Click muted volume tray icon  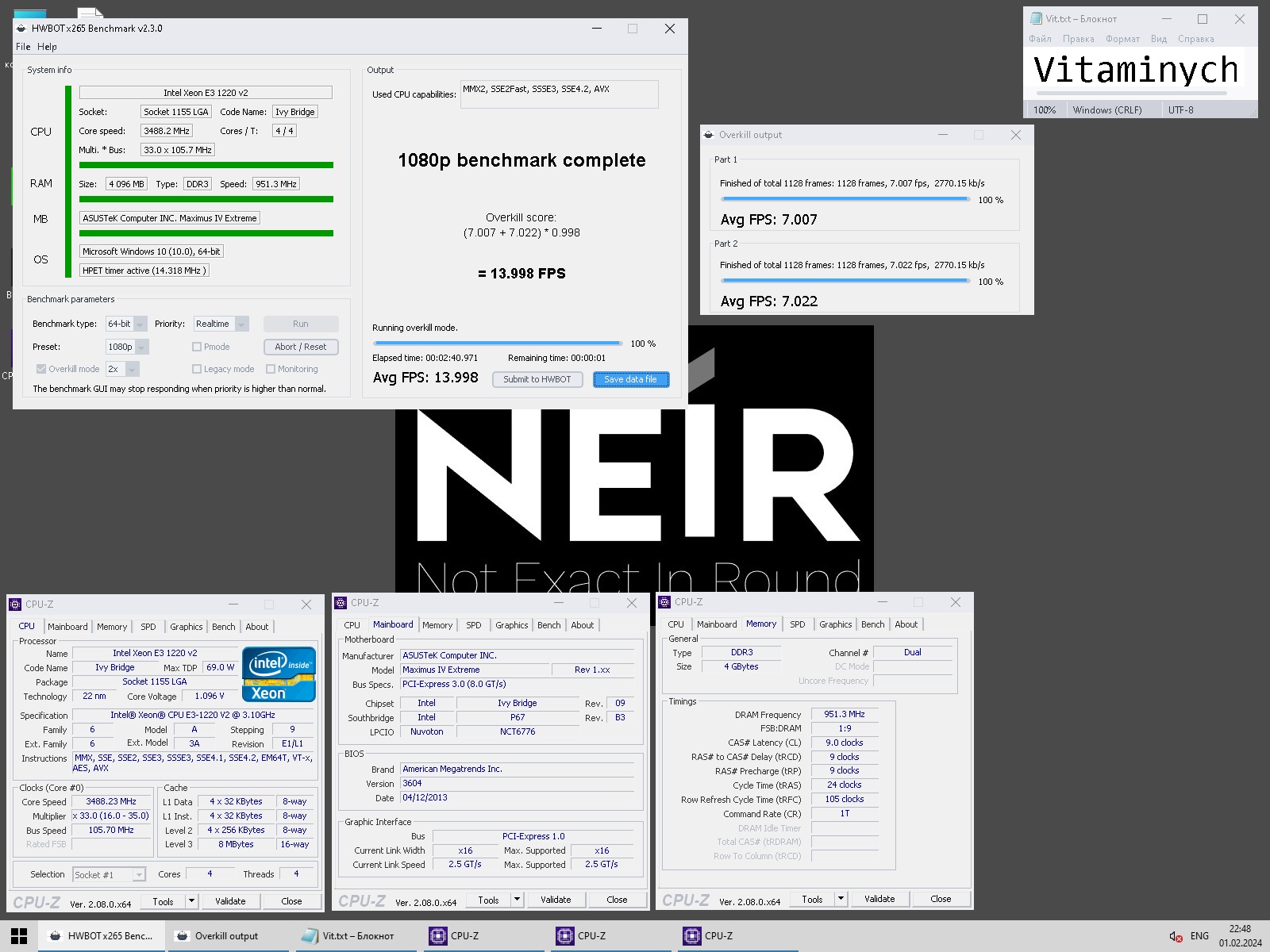click(1176, 937)
